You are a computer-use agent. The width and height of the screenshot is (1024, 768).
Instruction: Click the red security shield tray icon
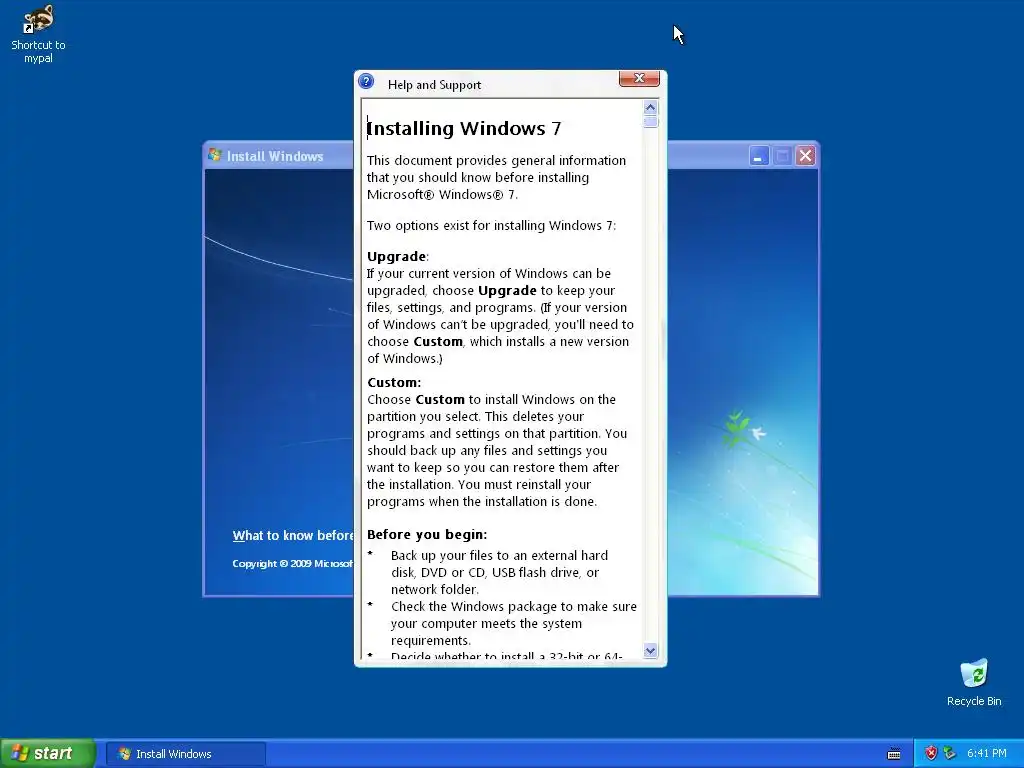(931, 754)
